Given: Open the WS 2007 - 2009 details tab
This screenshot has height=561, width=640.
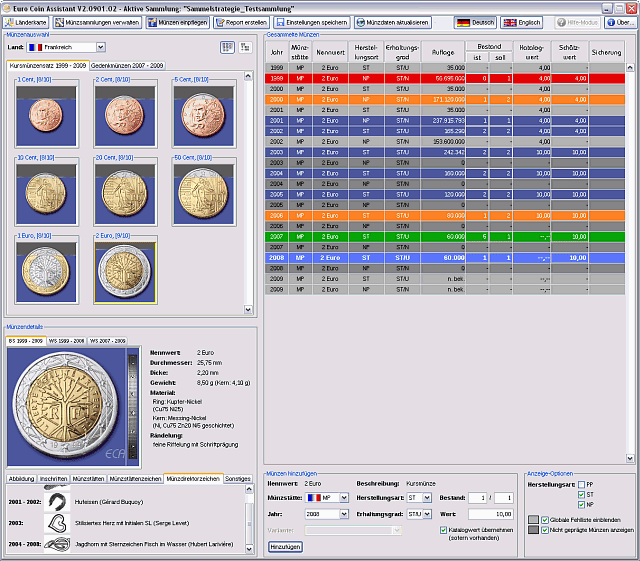Looking at the screenshot, I should [x=107, y=341].
